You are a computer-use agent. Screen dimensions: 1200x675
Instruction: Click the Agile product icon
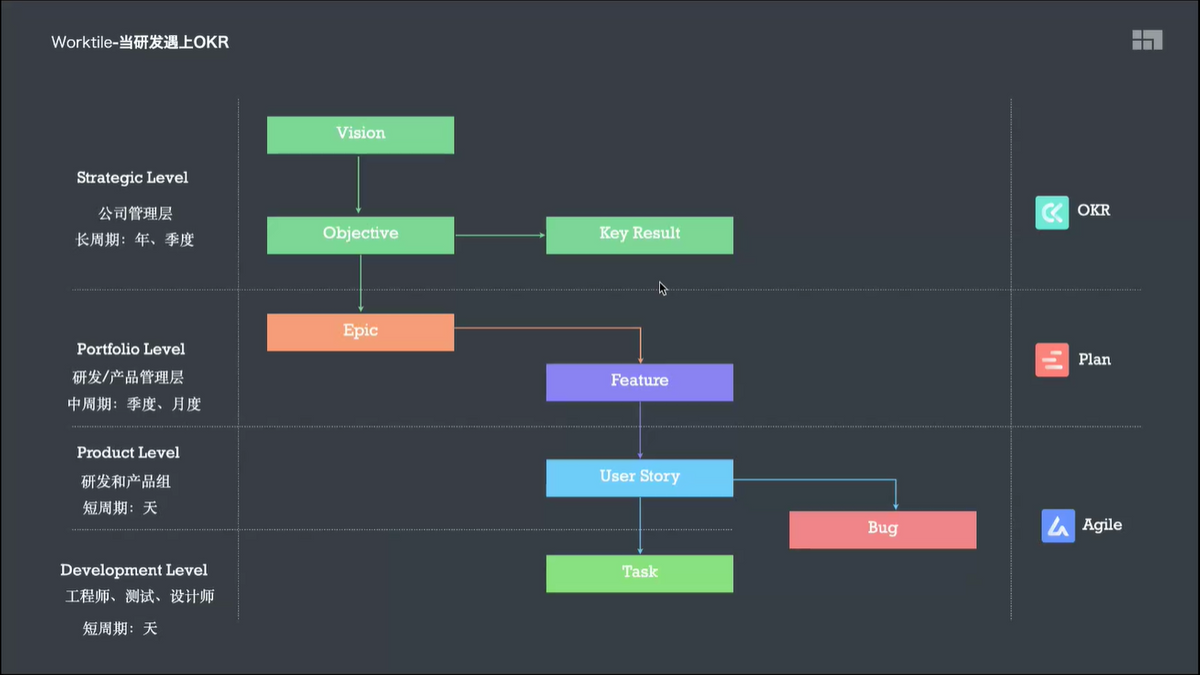click(1058, 526)
